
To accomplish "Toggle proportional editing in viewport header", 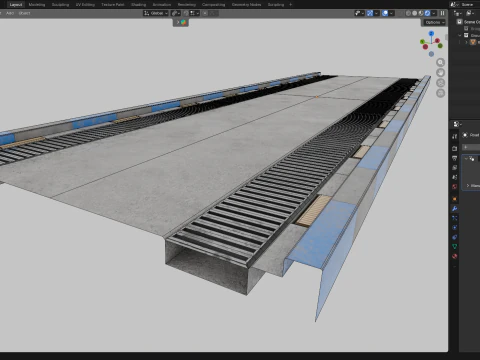I will click(x=205, y=13).
